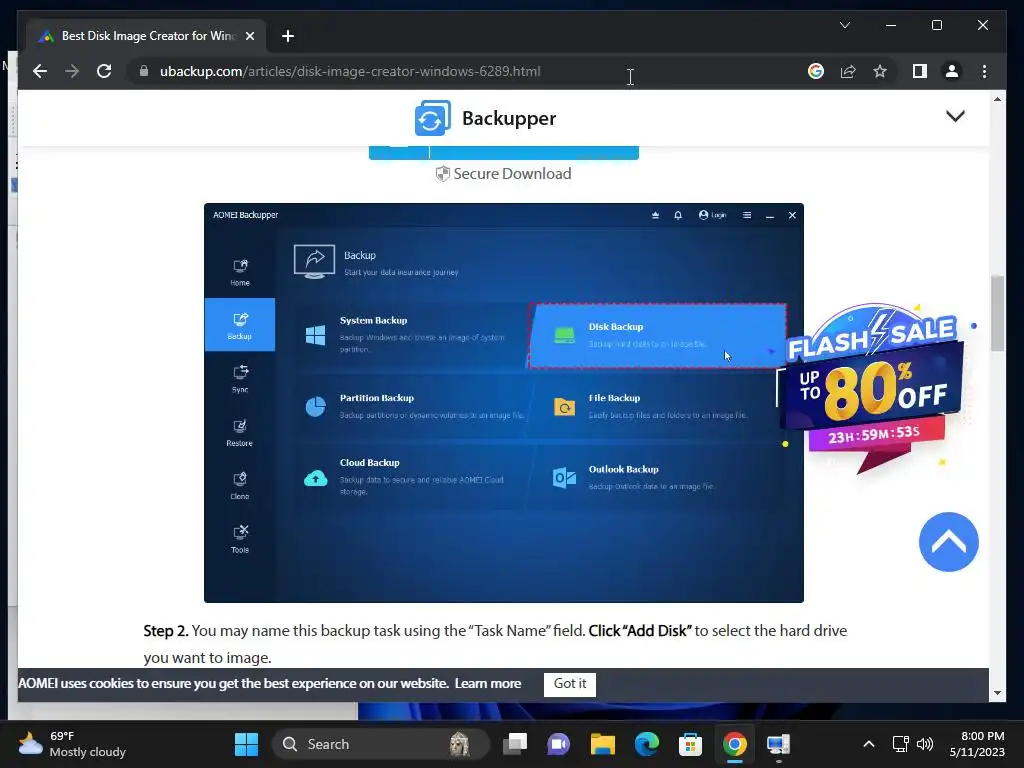This screenshot has height=768, width=1024.
Task: Click the network tray icon
Action: click(901, 744)
